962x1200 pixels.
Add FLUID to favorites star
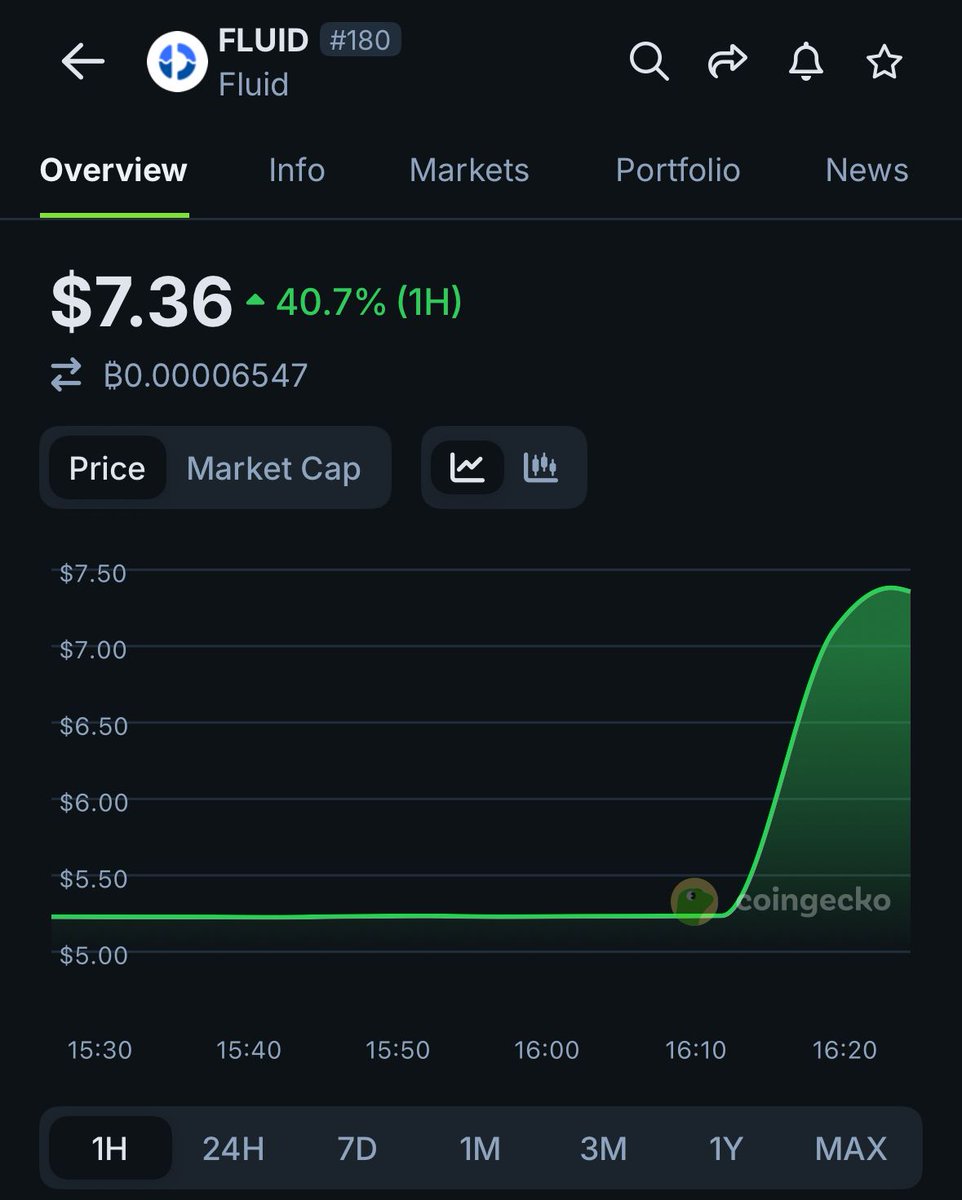(884, 62)
